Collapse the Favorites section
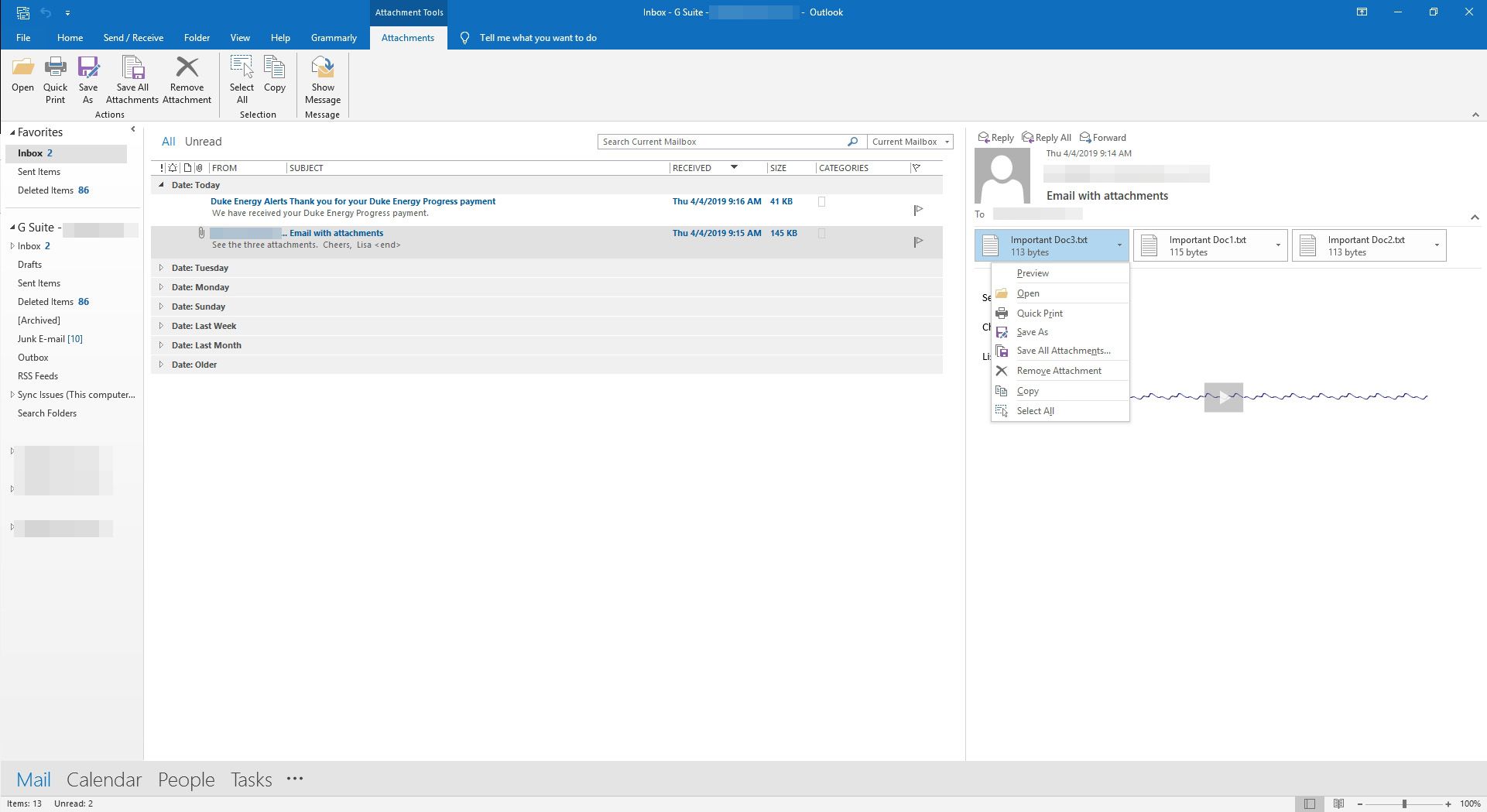The height and width of the screenshot is (812, 1487). (x=12, y=133)
